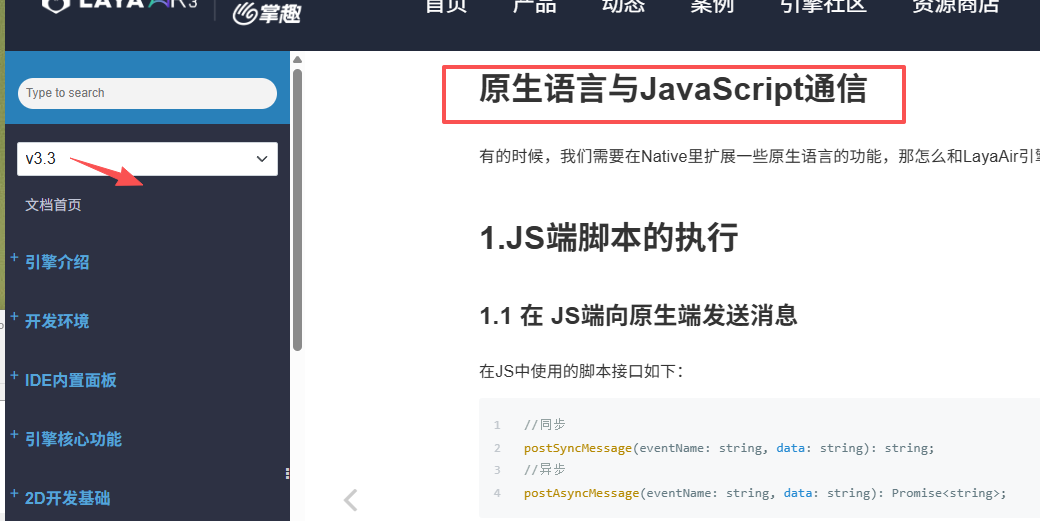Open 资源商店 in the top navigation
The image size is (1040, 521).
pyautogui.click(x=955, y=6)
